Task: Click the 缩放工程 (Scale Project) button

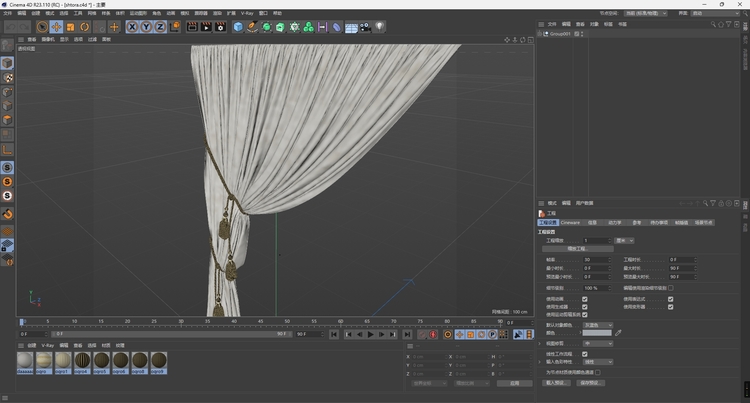Action: click(x=578, y=249)
